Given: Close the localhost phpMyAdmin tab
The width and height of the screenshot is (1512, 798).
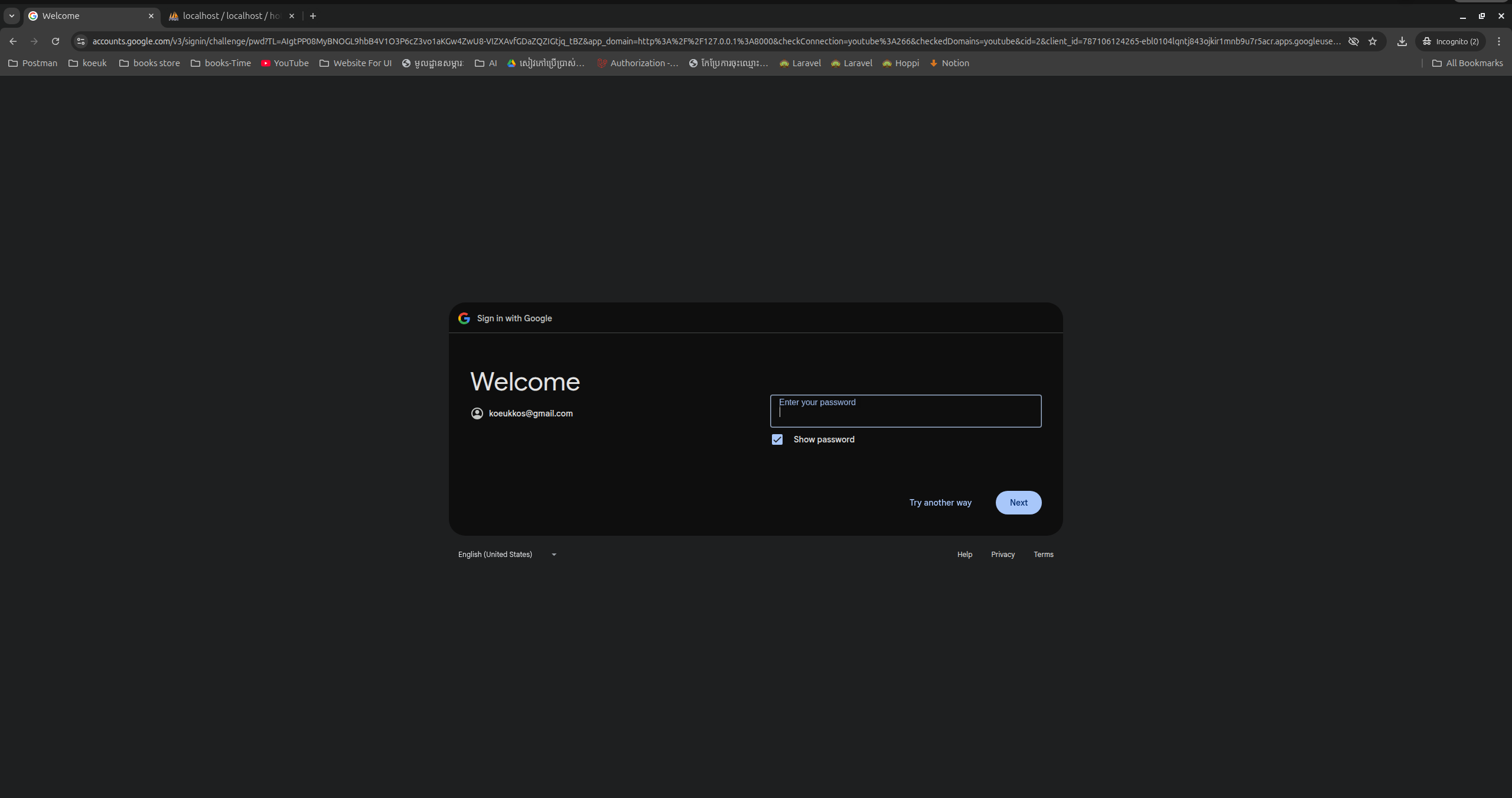Looking at the screenshot, I should 292,16.
